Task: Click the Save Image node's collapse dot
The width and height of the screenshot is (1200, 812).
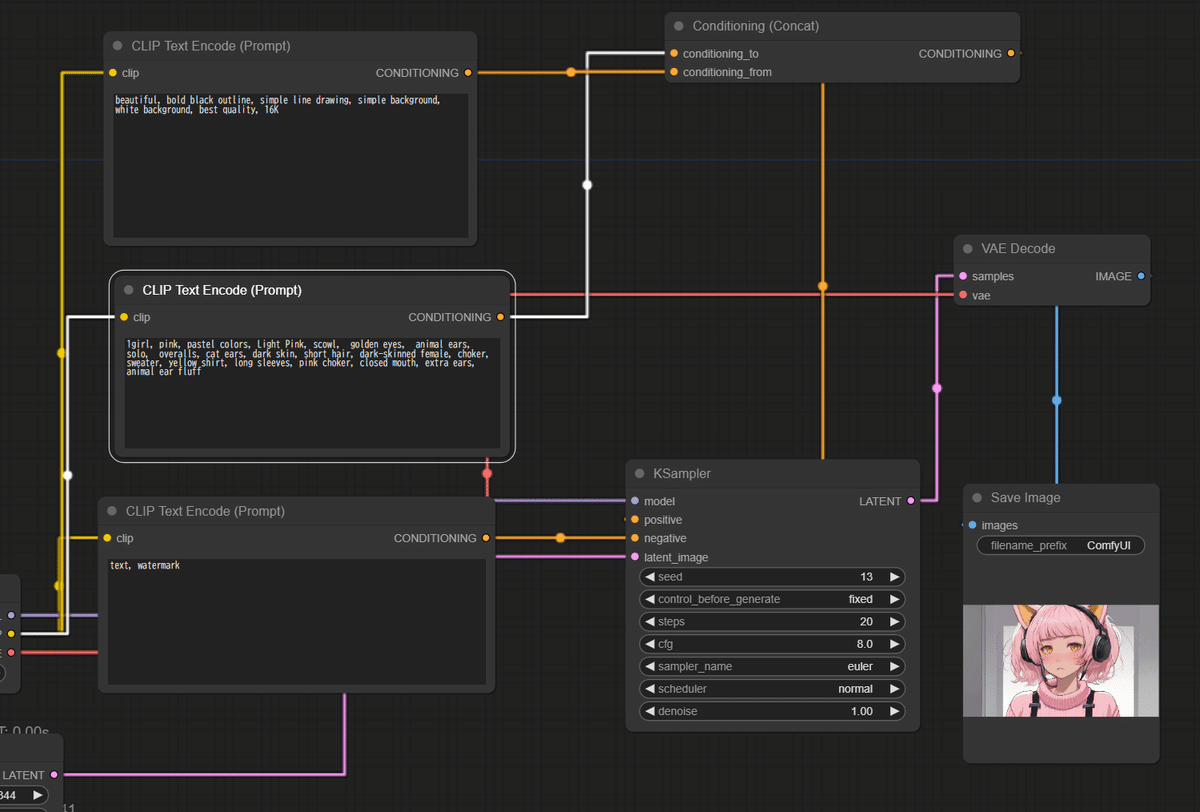Action: click(x=977, y=498)
